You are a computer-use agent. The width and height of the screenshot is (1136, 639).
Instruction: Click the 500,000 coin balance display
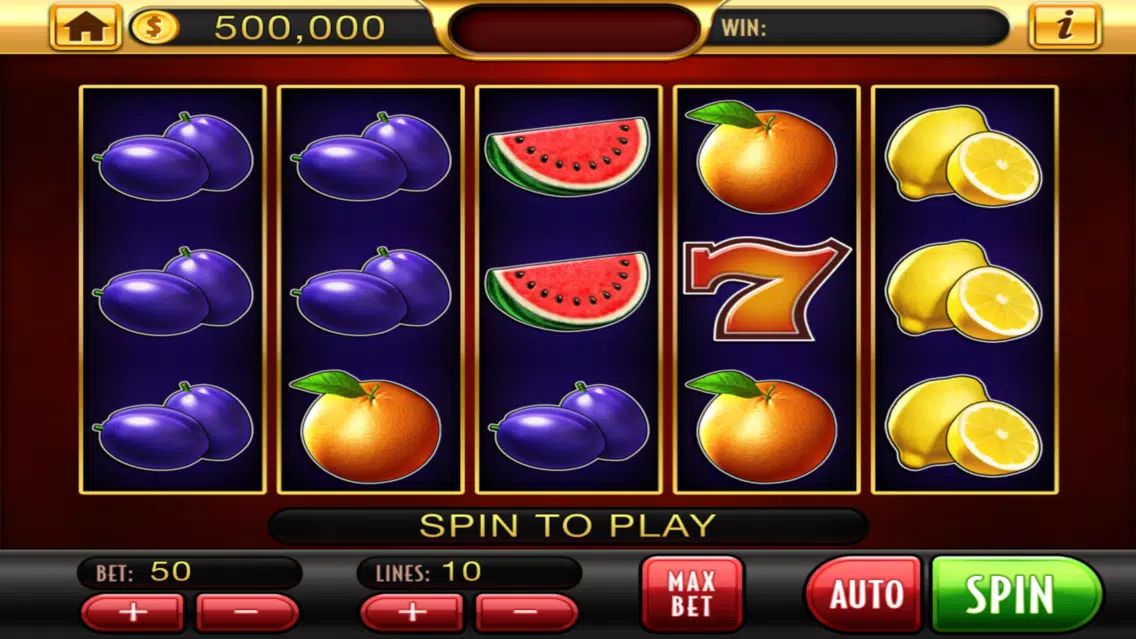click(x=298, y=28)
